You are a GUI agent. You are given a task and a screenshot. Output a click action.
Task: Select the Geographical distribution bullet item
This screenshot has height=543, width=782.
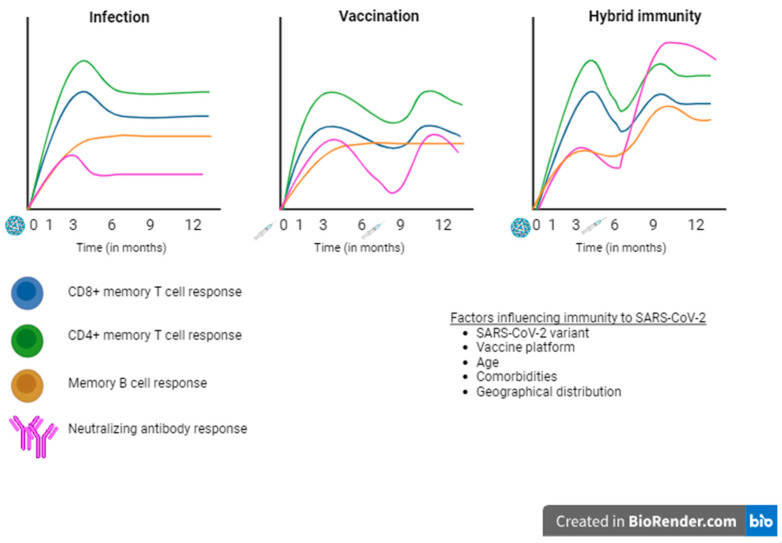pyautogui.click(x=549, y=392)
